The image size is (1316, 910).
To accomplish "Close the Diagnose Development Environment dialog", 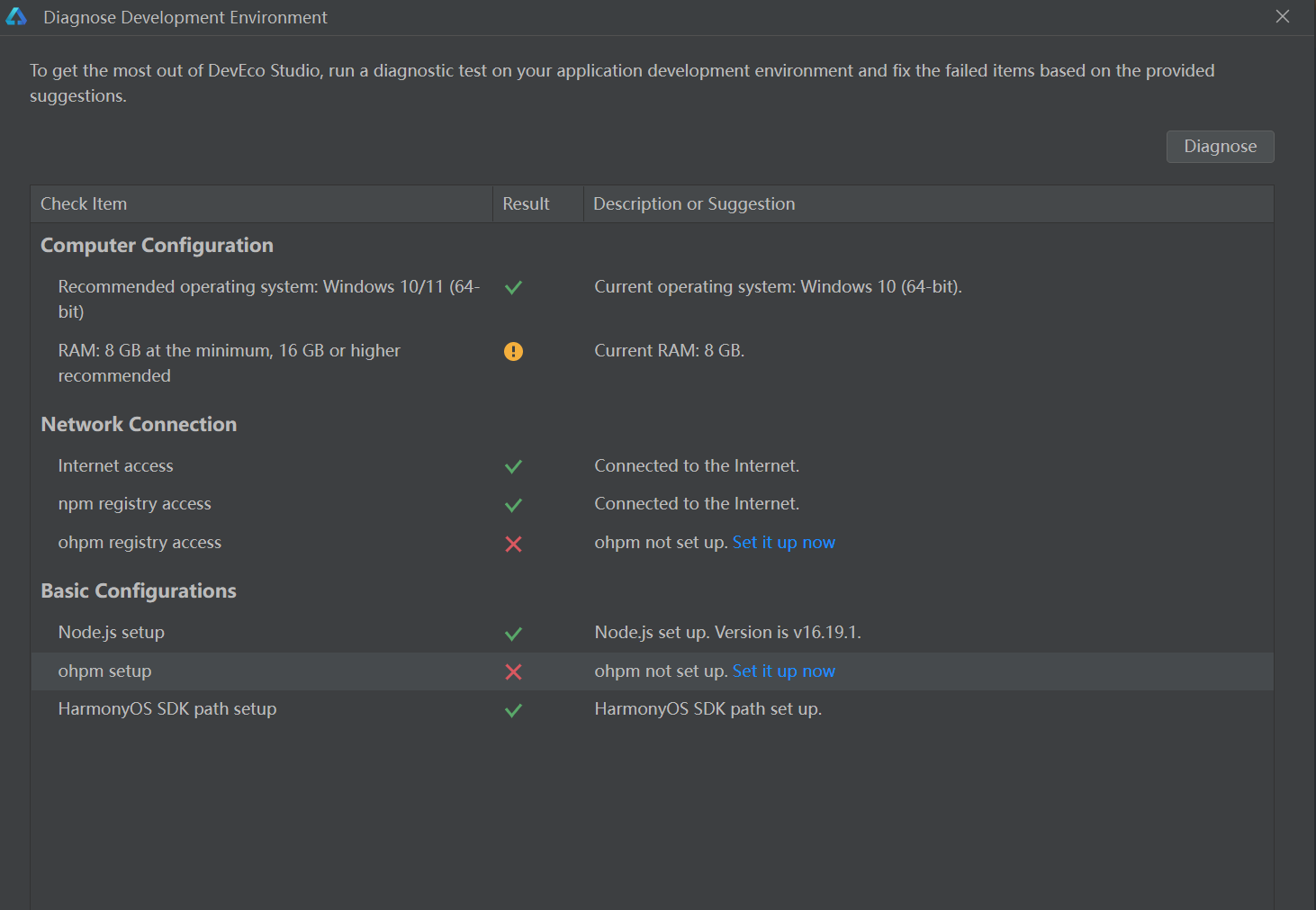I will [1283, 17].
